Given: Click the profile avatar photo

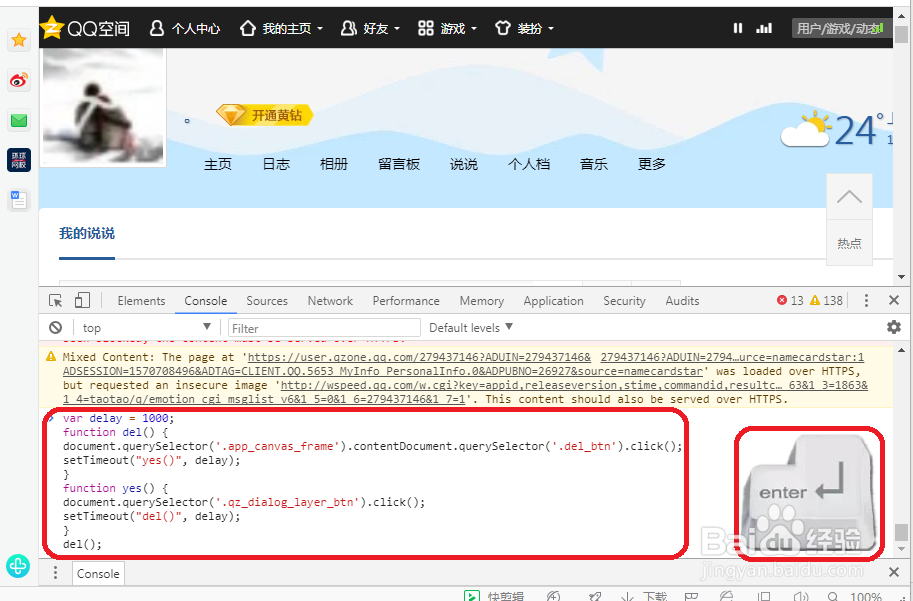Looking at the screenshot, I should click(x=103, y=107).
